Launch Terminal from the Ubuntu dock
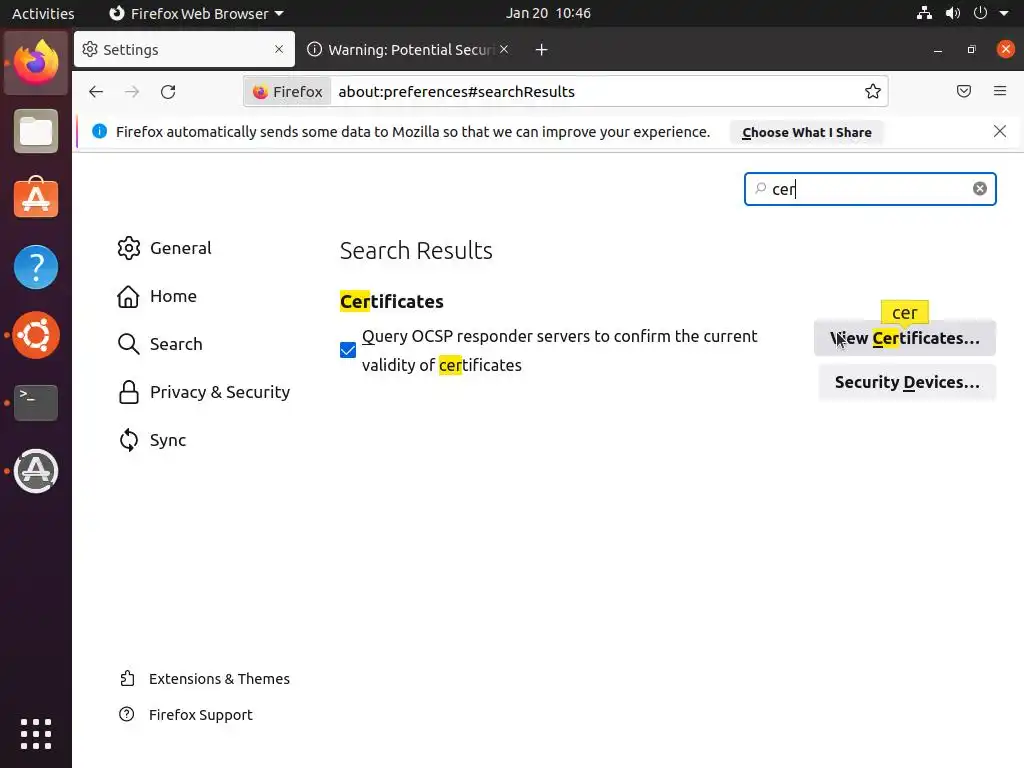The width and height of the screenshot is (1024, 768). click(x=36, y=402)
